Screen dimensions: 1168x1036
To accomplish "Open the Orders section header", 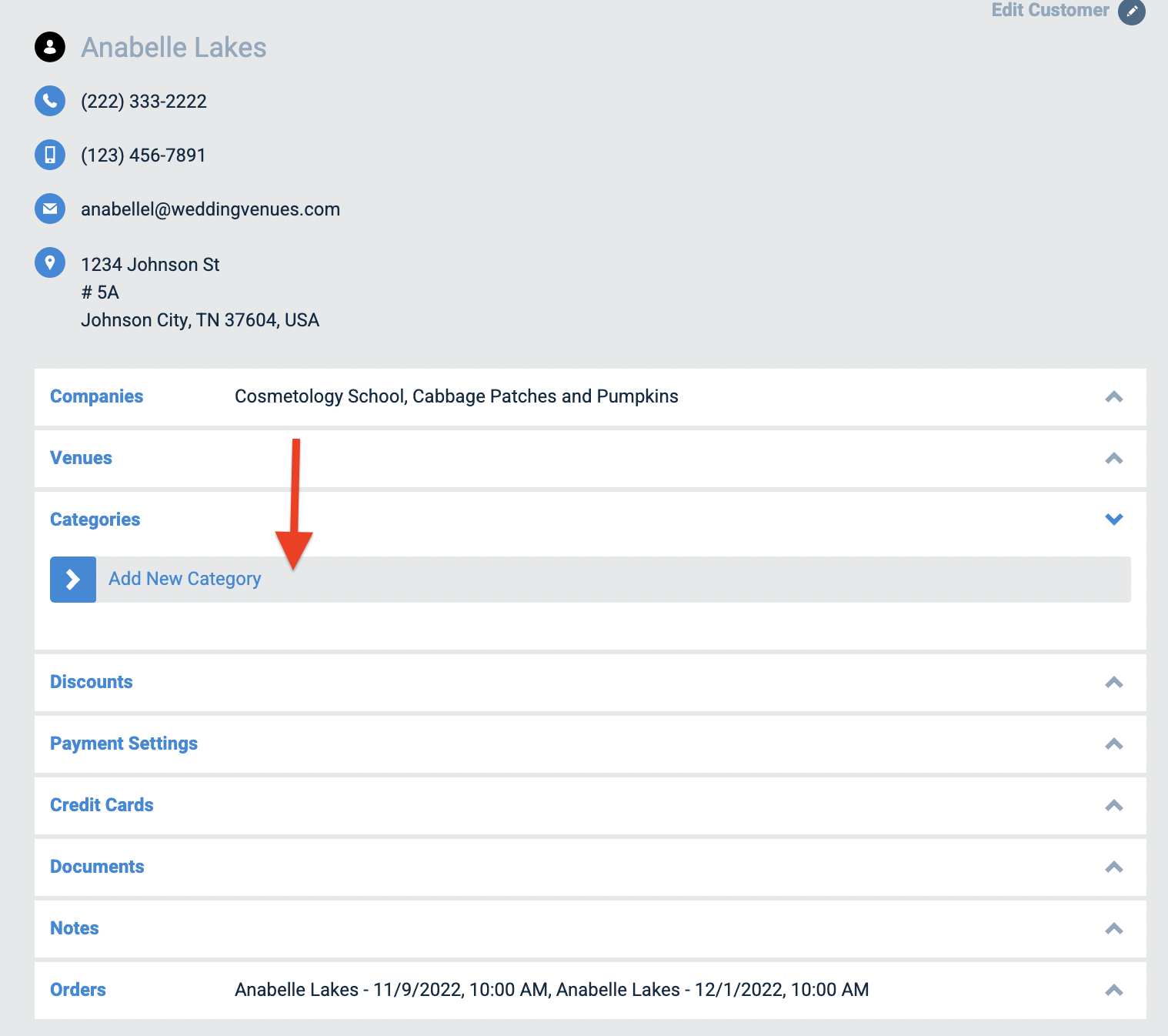I will [78, 990].
